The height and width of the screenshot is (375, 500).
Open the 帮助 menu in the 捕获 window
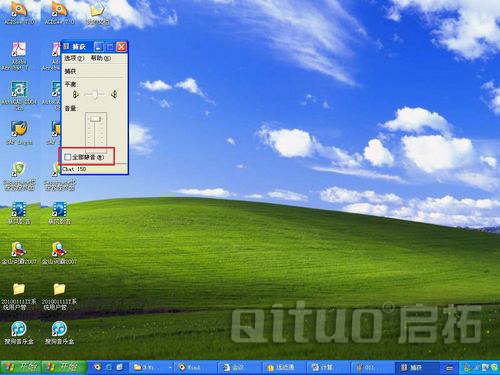(101, 58)
